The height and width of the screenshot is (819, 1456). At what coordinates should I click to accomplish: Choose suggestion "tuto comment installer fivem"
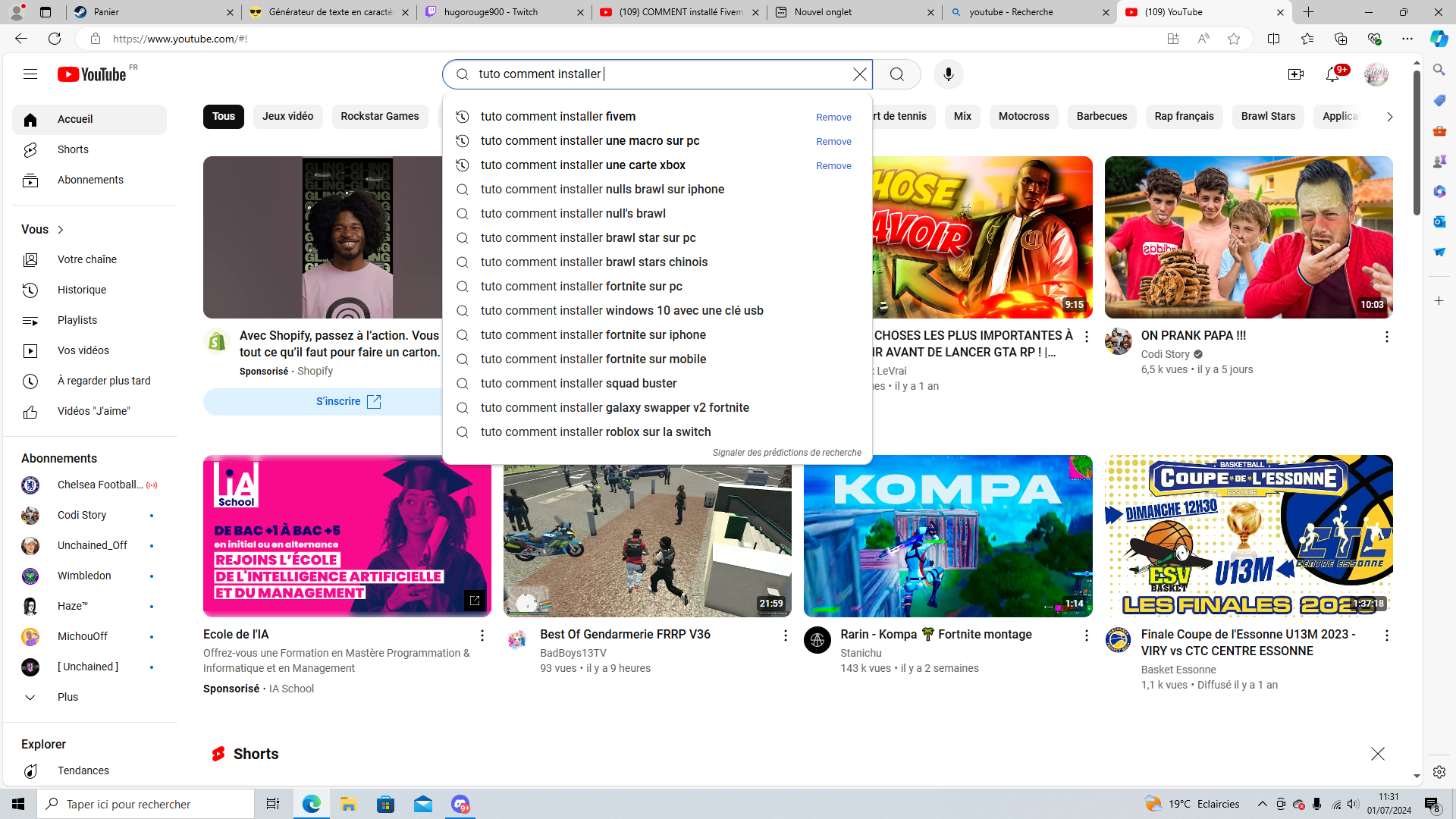557,117
